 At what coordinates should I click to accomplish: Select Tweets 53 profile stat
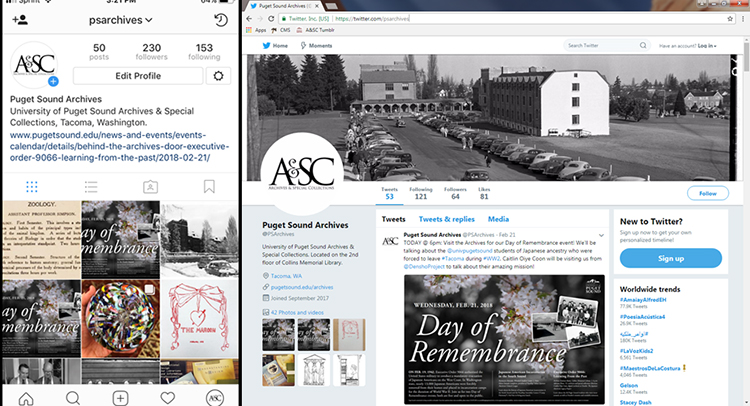[x=389, y=193]
